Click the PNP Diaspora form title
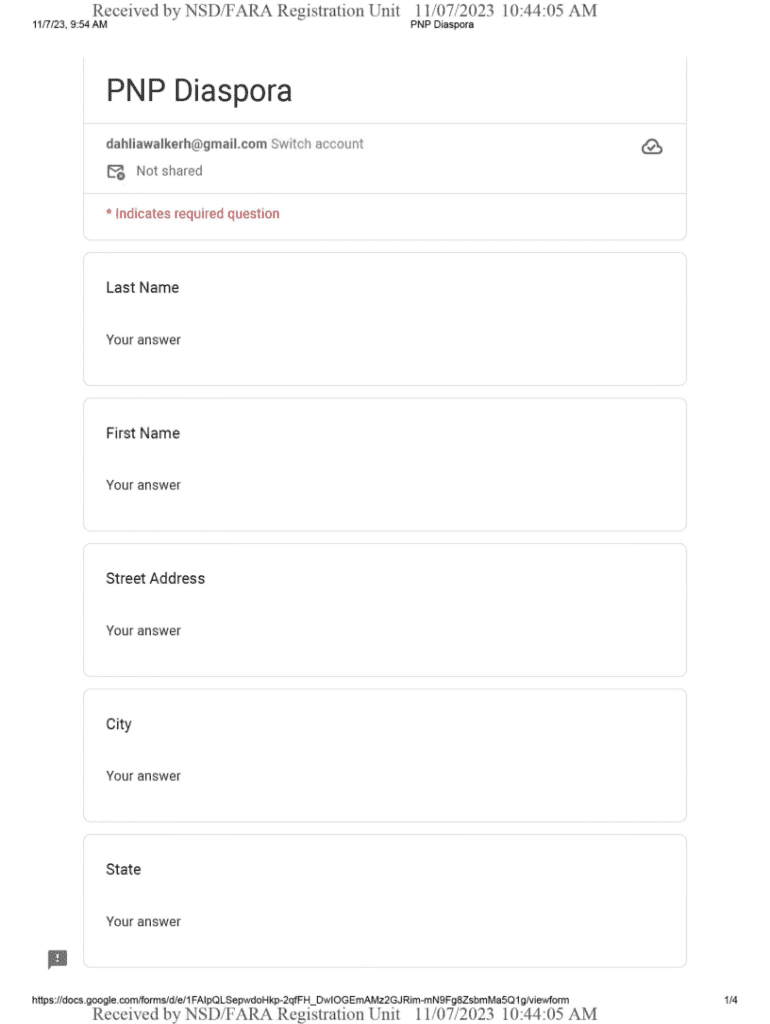Image resolution: width=770 pixels, height=1024 pixels. (199, 91)
